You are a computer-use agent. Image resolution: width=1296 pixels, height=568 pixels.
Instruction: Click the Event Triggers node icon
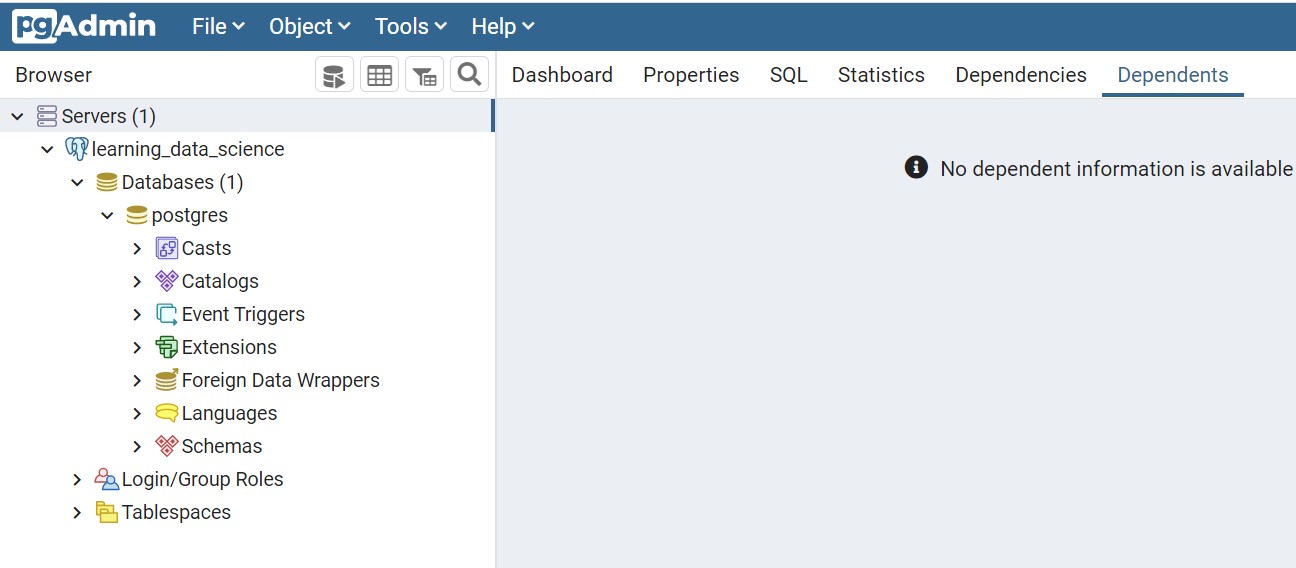pyautogui.click(x=167, y=314)
